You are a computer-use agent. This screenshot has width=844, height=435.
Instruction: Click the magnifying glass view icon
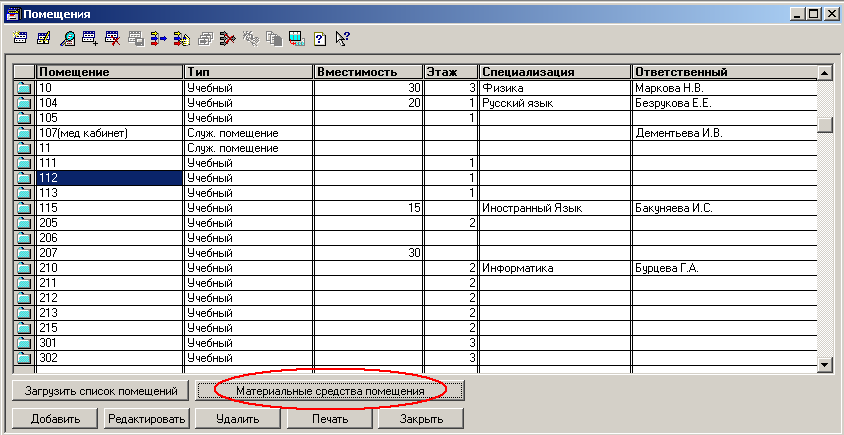click(x=66, y=40)
